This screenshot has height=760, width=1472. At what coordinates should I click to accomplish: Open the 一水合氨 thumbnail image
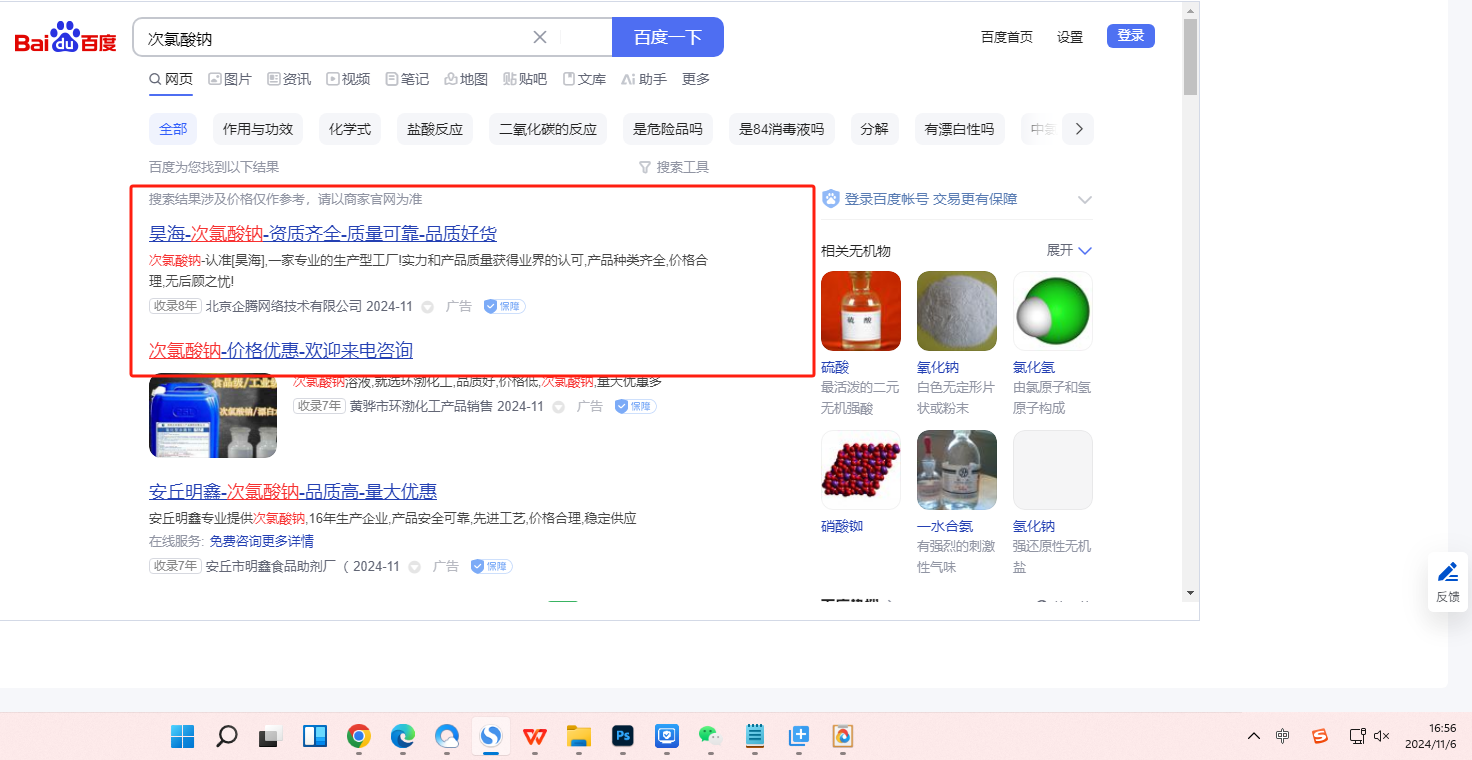tap(957, 470)
